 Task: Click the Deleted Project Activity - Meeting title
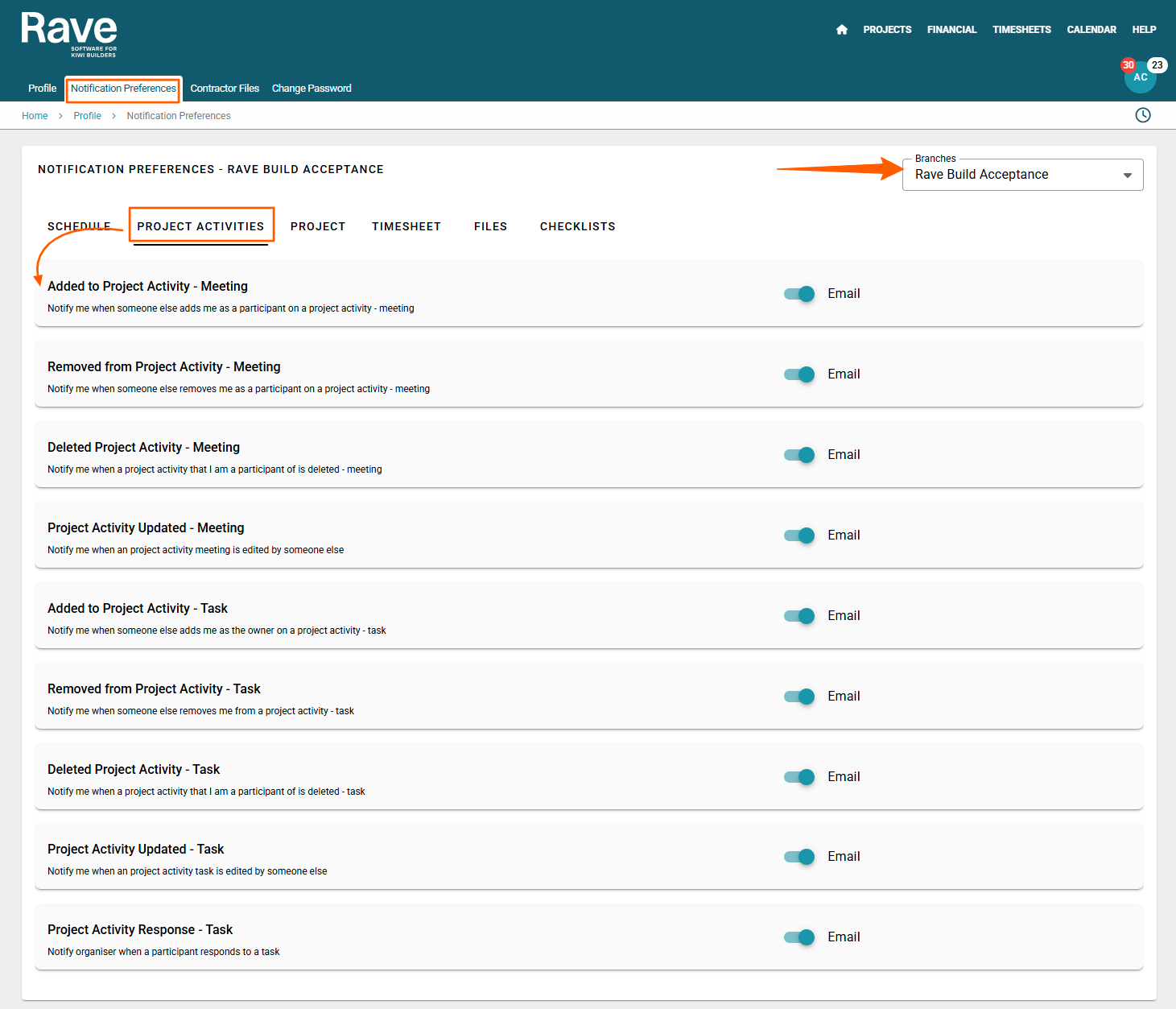(x=143, y=448)
